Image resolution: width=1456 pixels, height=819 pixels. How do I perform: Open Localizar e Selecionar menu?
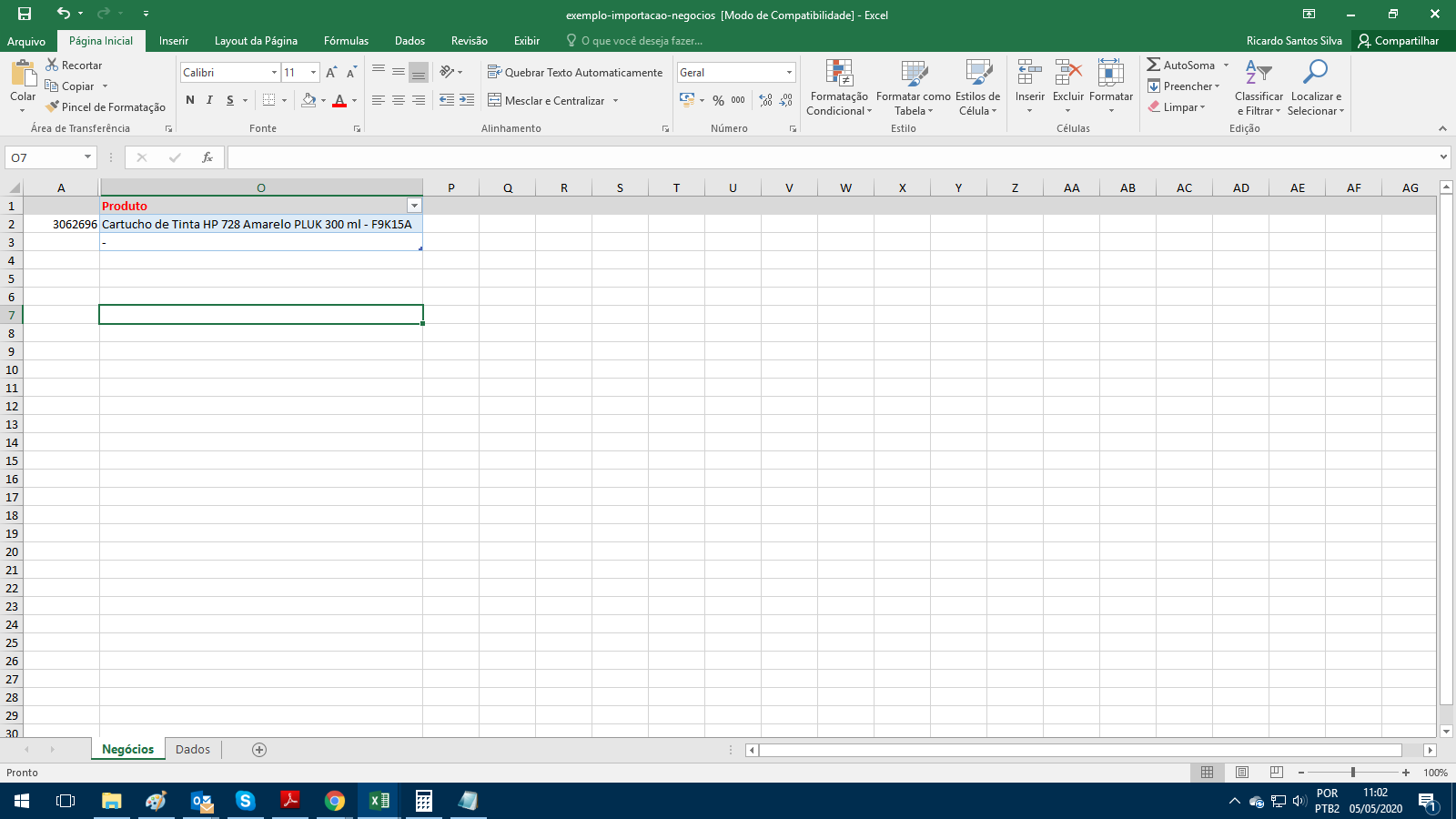pos(1316,87)
